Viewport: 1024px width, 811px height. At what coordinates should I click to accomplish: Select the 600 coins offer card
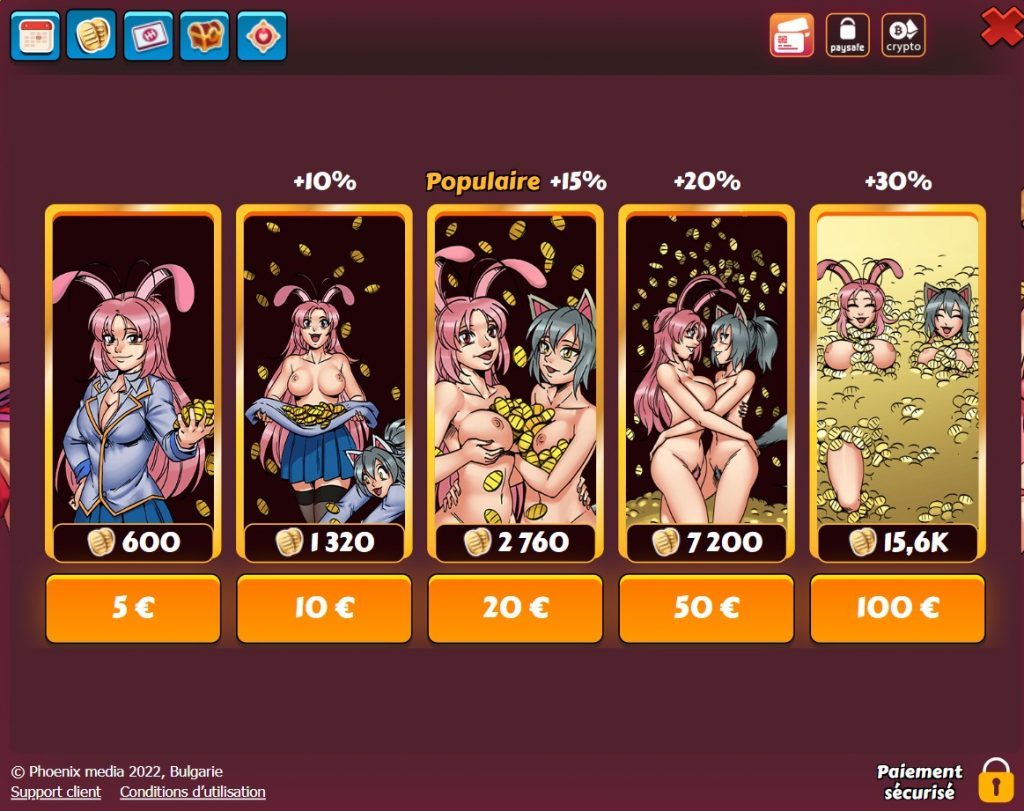pyautogui.click(x=133, y=383)
